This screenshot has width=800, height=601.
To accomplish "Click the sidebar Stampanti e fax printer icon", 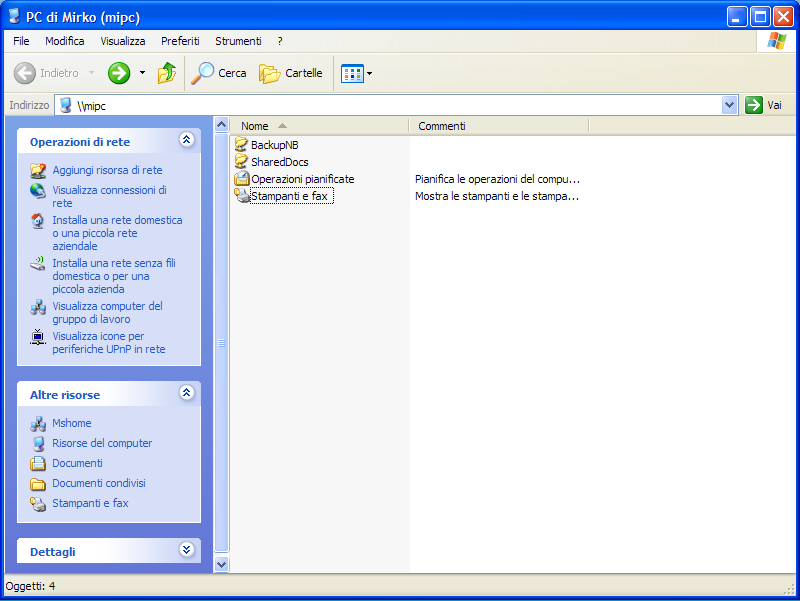I will pyautogui.click(x=38, y=504).
